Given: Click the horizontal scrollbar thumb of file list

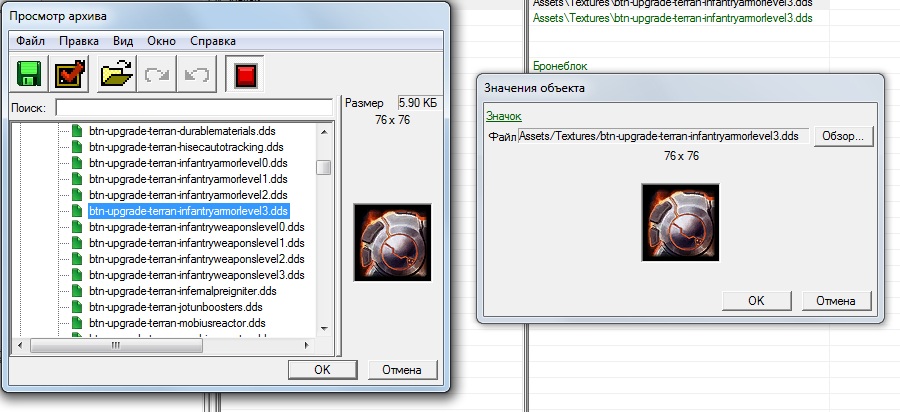Looking at the screenshot, I should pos(116,345).
